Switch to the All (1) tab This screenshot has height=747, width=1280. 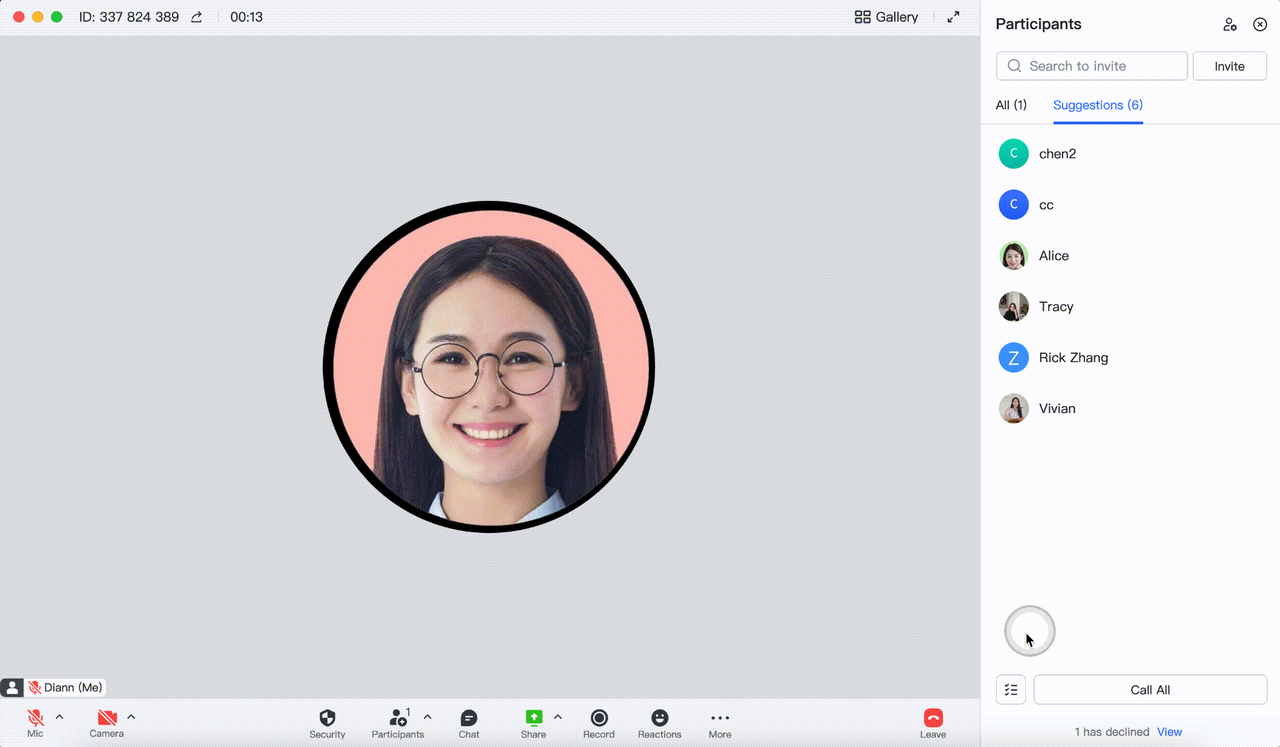(1011, 105)
